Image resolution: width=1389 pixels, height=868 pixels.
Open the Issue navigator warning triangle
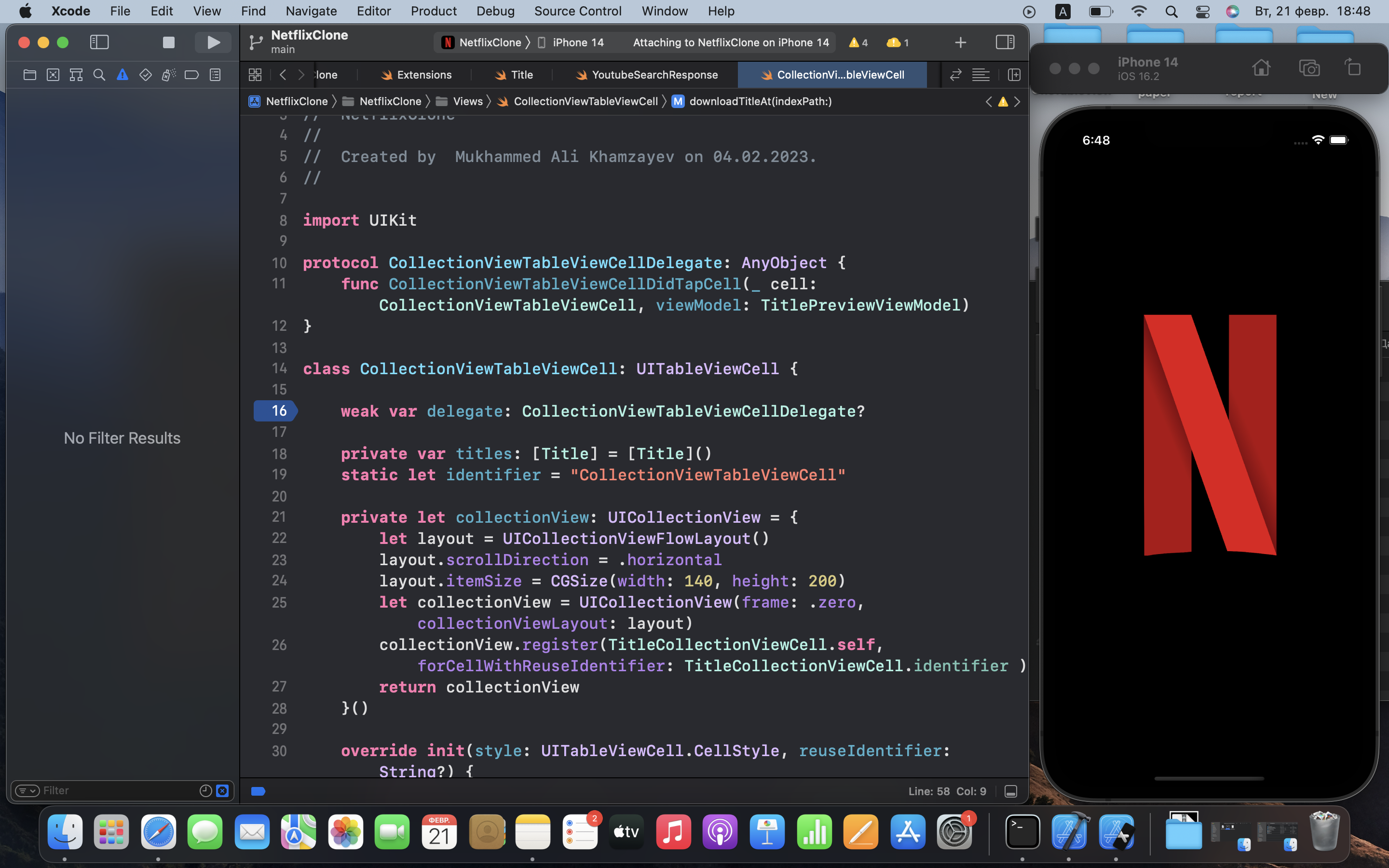click(x=122, y=75)
